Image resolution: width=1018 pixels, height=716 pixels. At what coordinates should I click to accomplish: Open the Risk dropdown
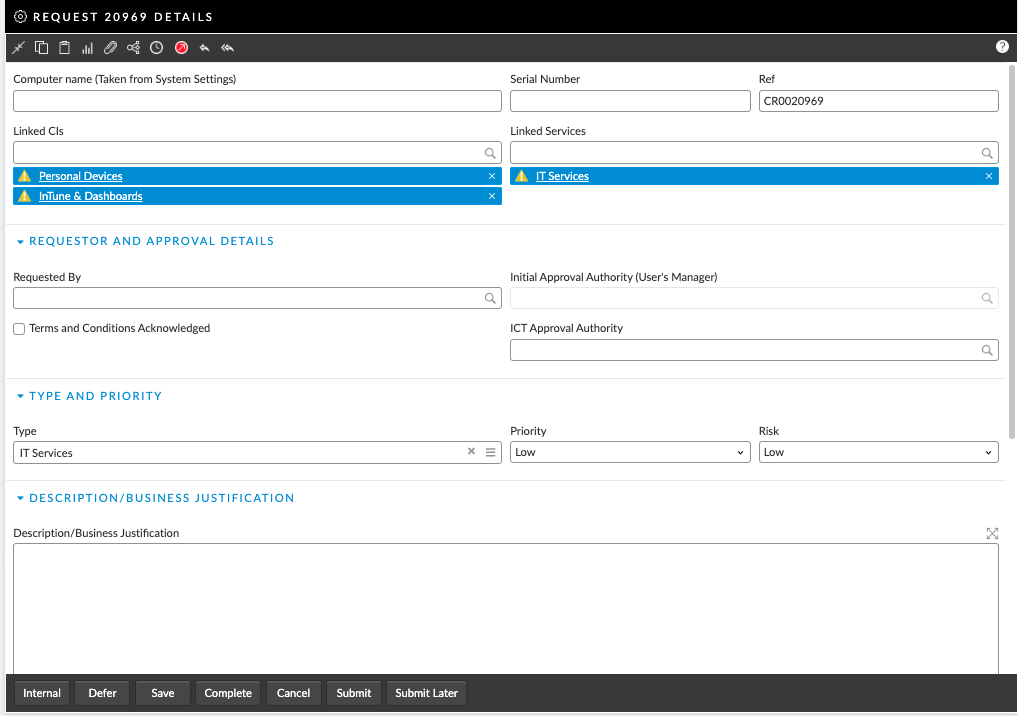point(878,452)
